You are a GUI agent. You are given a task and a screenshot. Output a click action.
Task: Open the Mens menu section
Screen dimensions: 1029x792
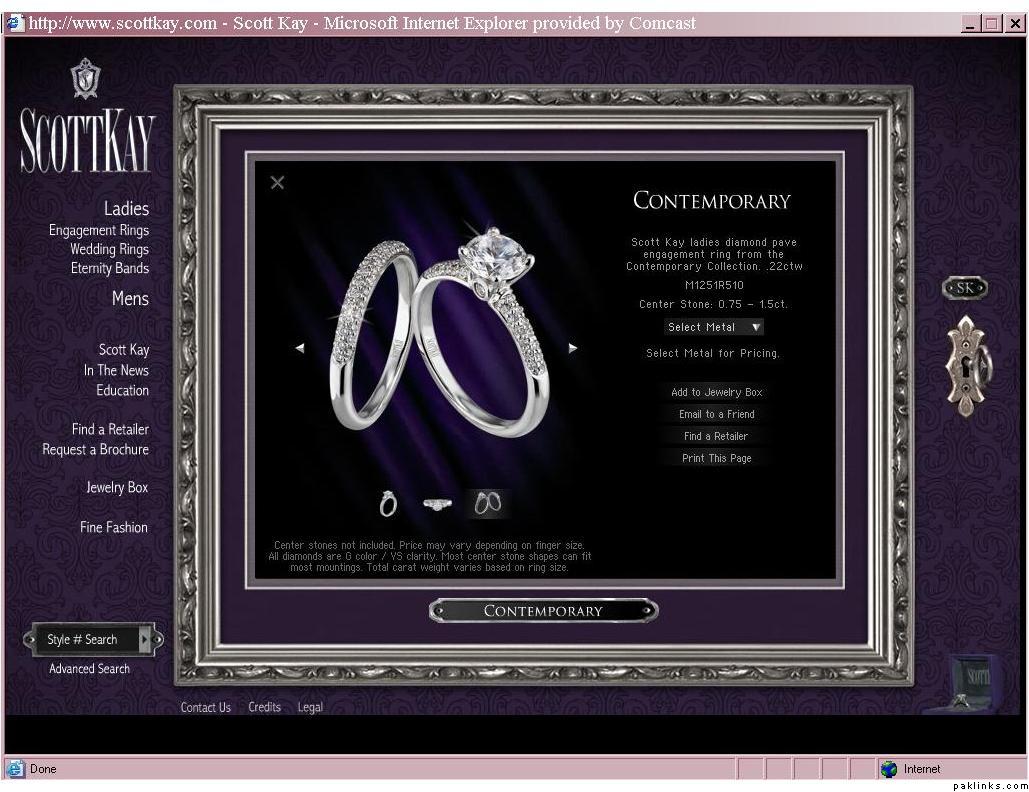click(130, 298)
